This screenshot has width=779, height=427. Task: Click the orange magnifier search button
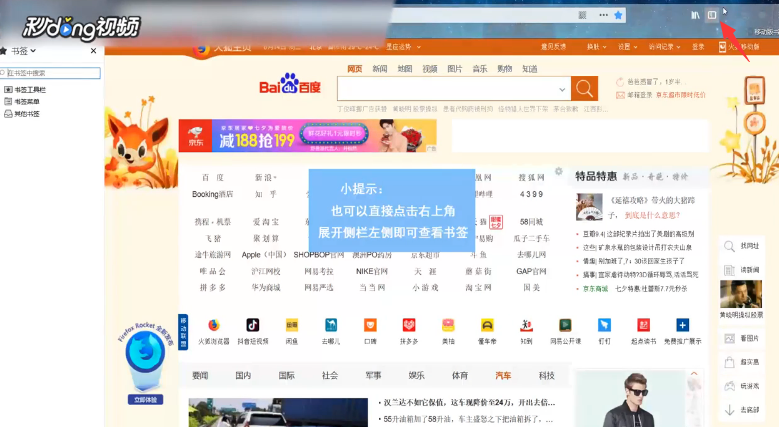point(584,89)
